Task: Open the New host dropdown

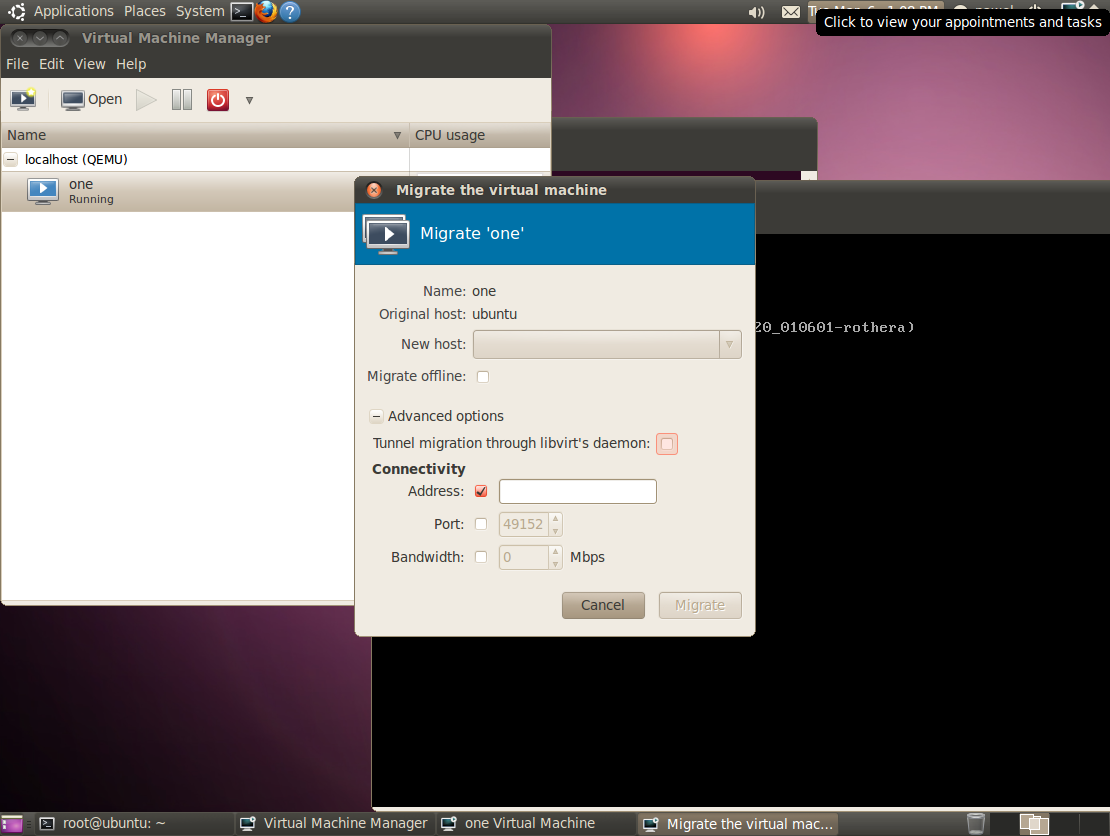Action: [607, 344]
